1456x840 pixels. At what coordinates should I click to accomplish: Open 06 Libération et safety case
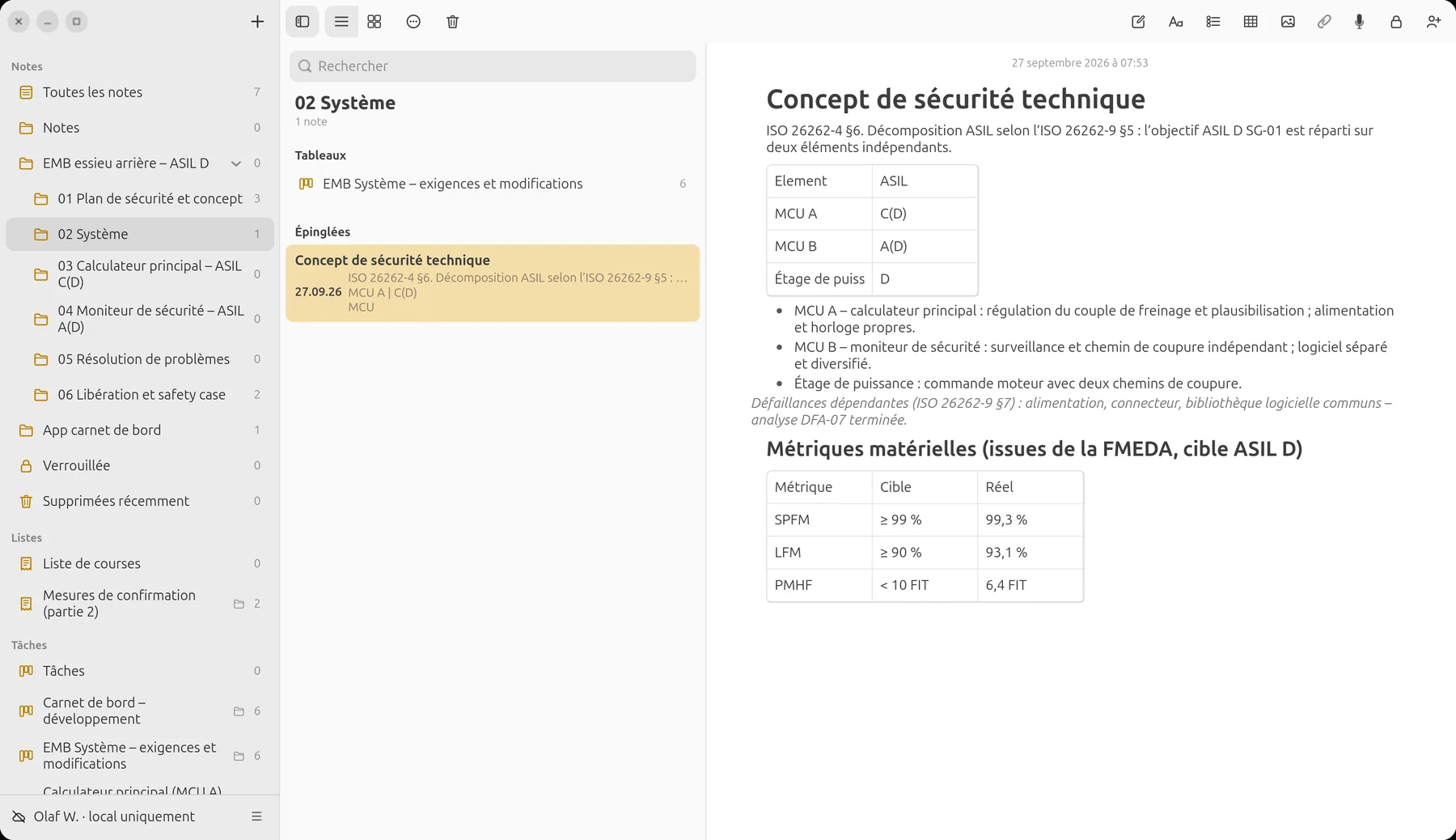tap(140, 395)
